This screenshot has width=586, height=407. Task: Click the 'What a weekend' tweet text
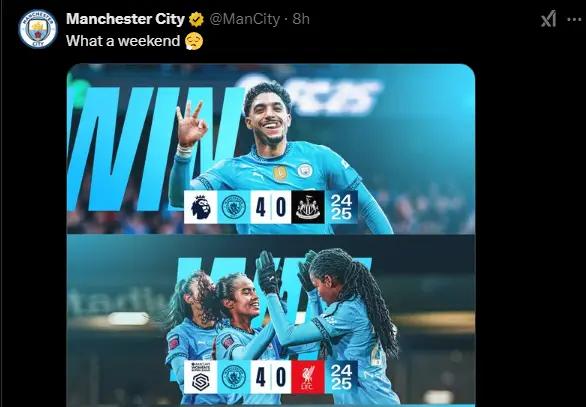123,41
